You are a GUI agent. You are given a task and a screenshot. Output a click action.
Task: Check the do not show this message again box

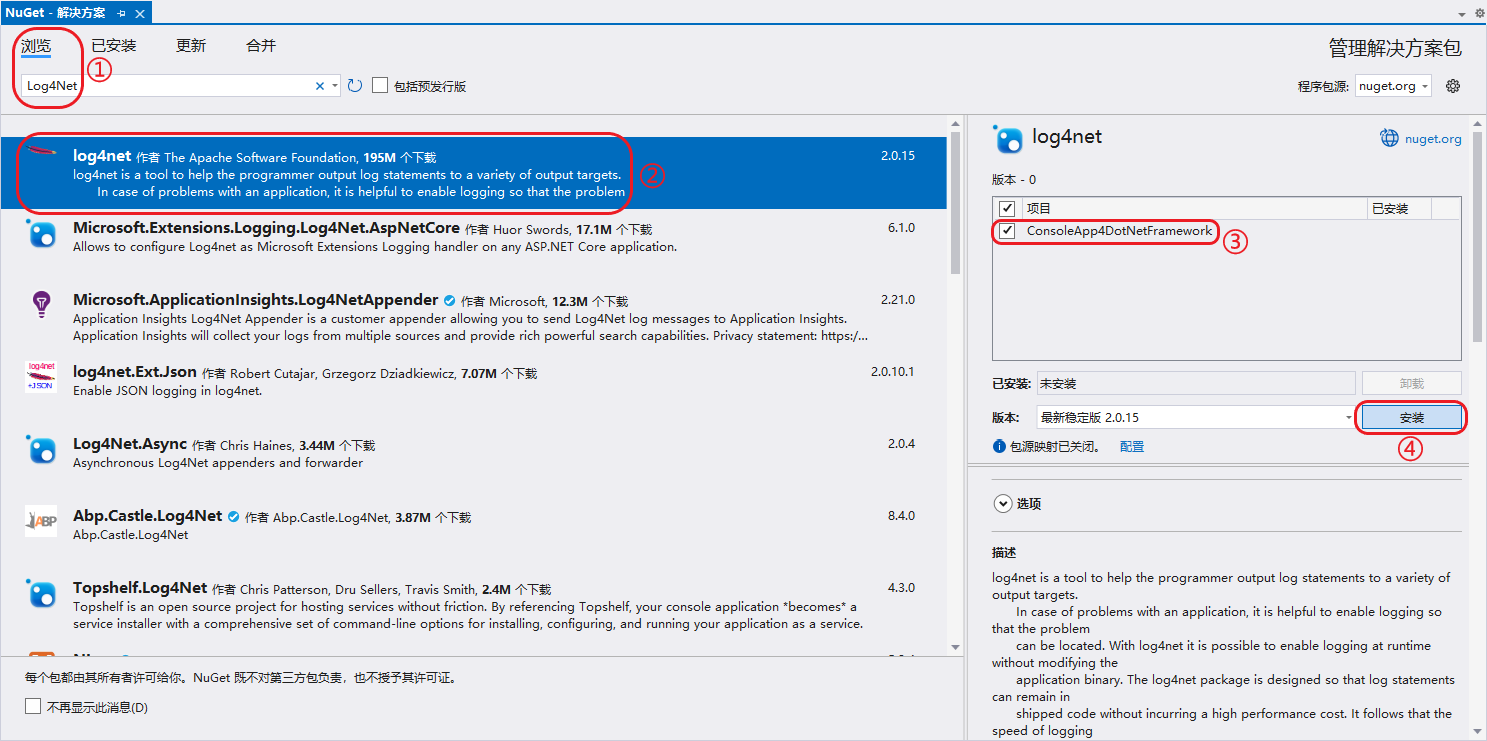click(x=34, y=707)
